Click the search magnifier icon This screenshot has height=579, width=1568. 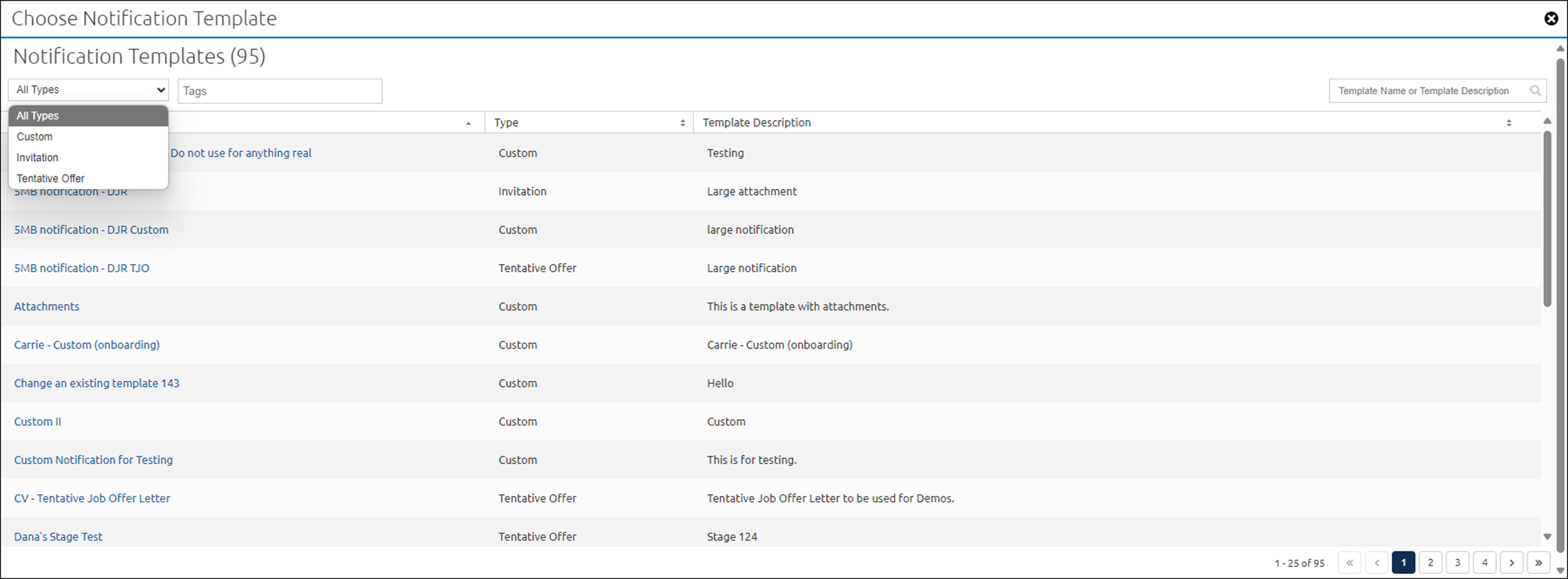[x=1535, y=91]
